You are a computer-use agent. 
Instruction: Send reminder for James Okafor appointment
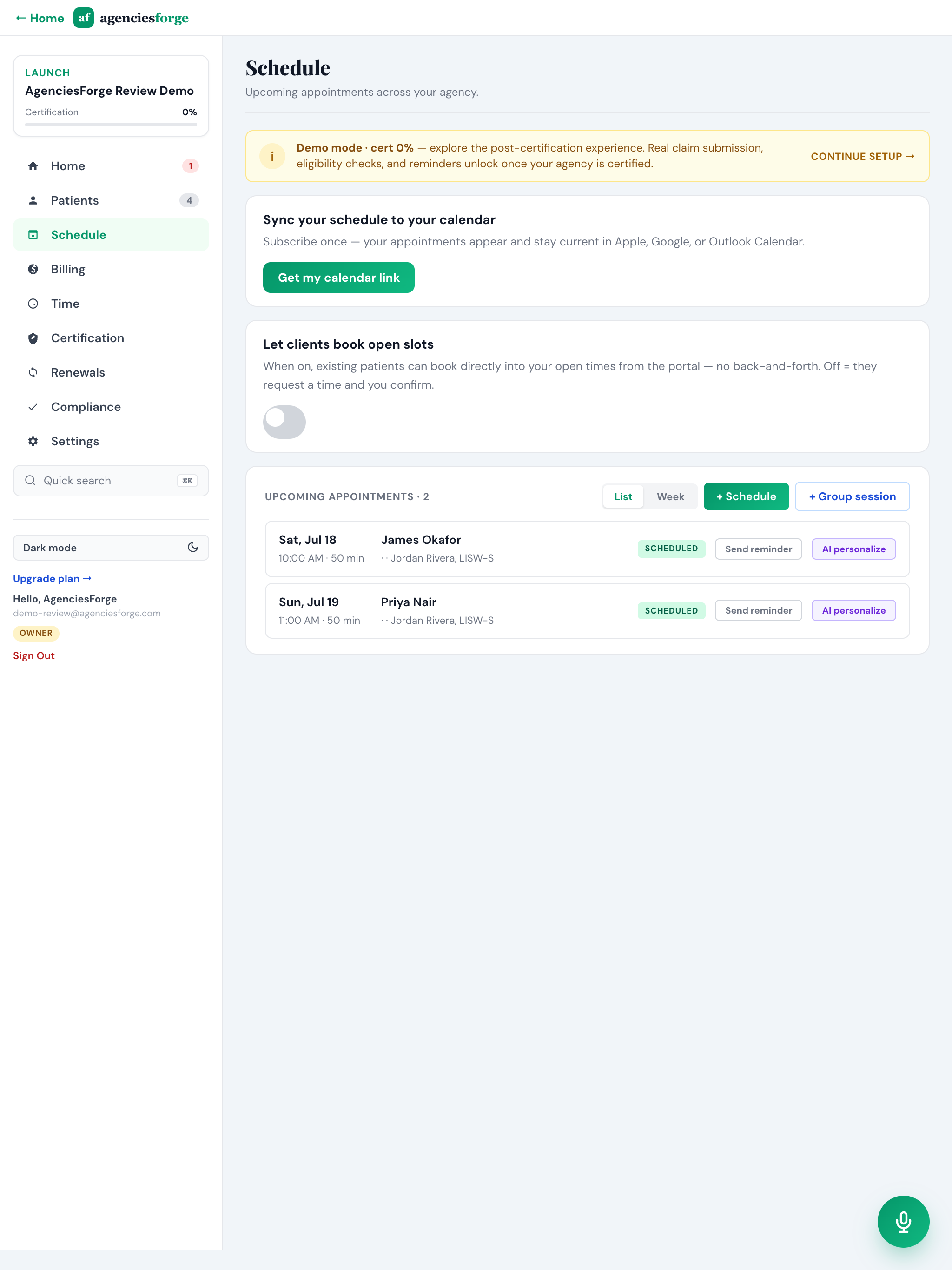point(758,549)
